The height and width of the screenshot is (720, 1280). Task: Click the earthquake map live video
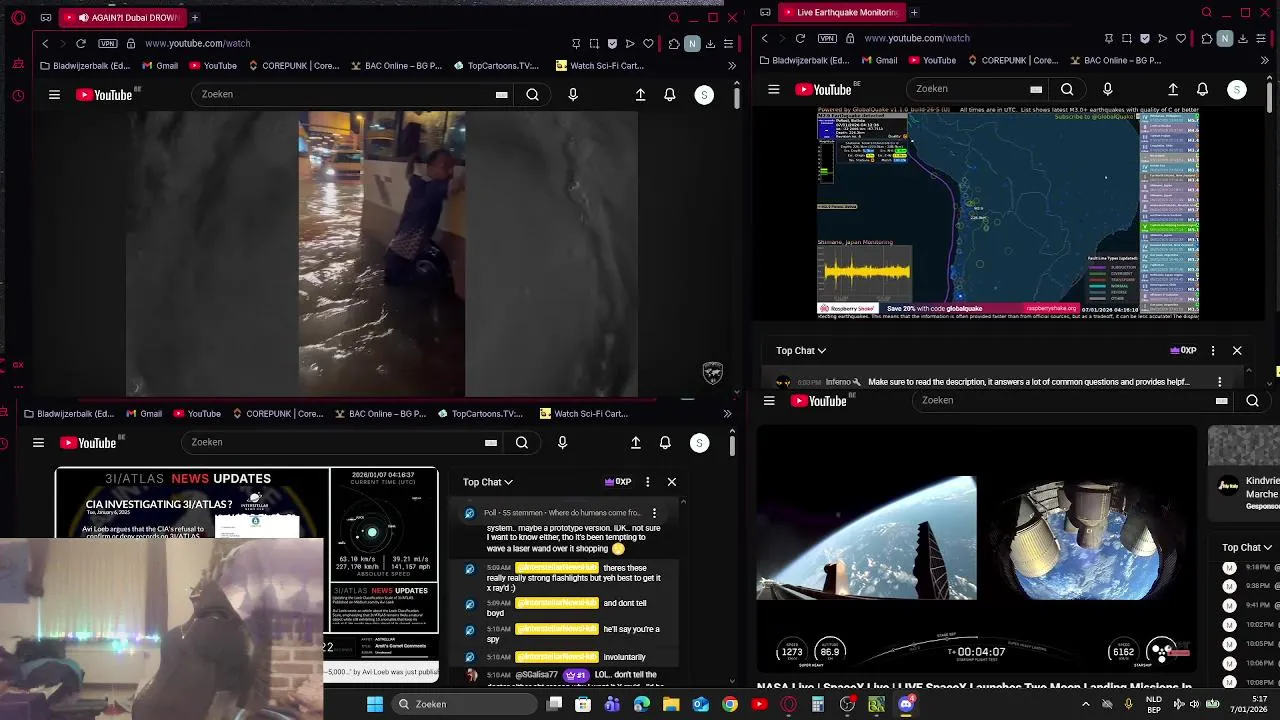tap(1008, 212)
